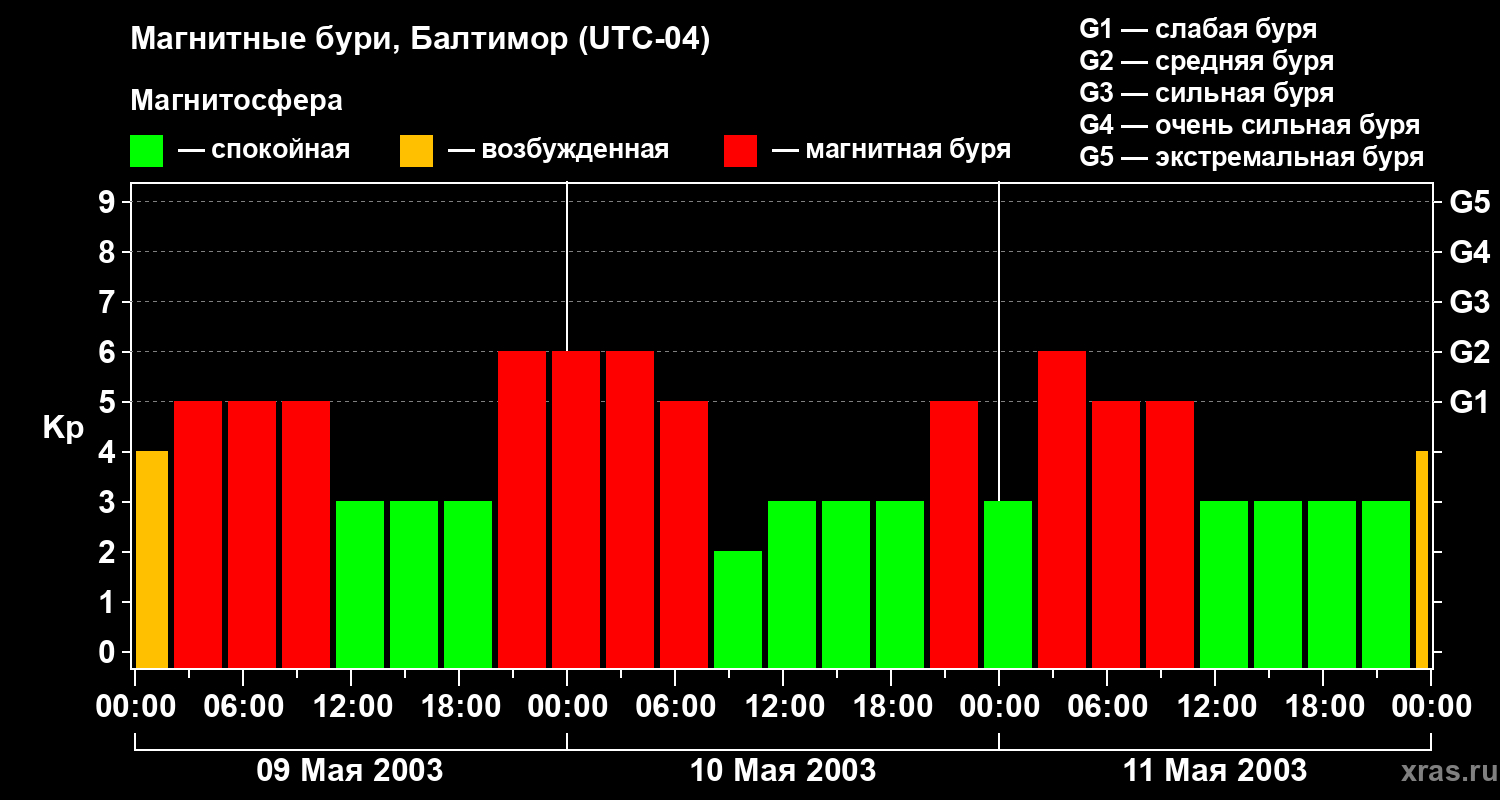Click the green 'спокойная' legend swatch
The image size is (1500, 800).
pos(146,151)
